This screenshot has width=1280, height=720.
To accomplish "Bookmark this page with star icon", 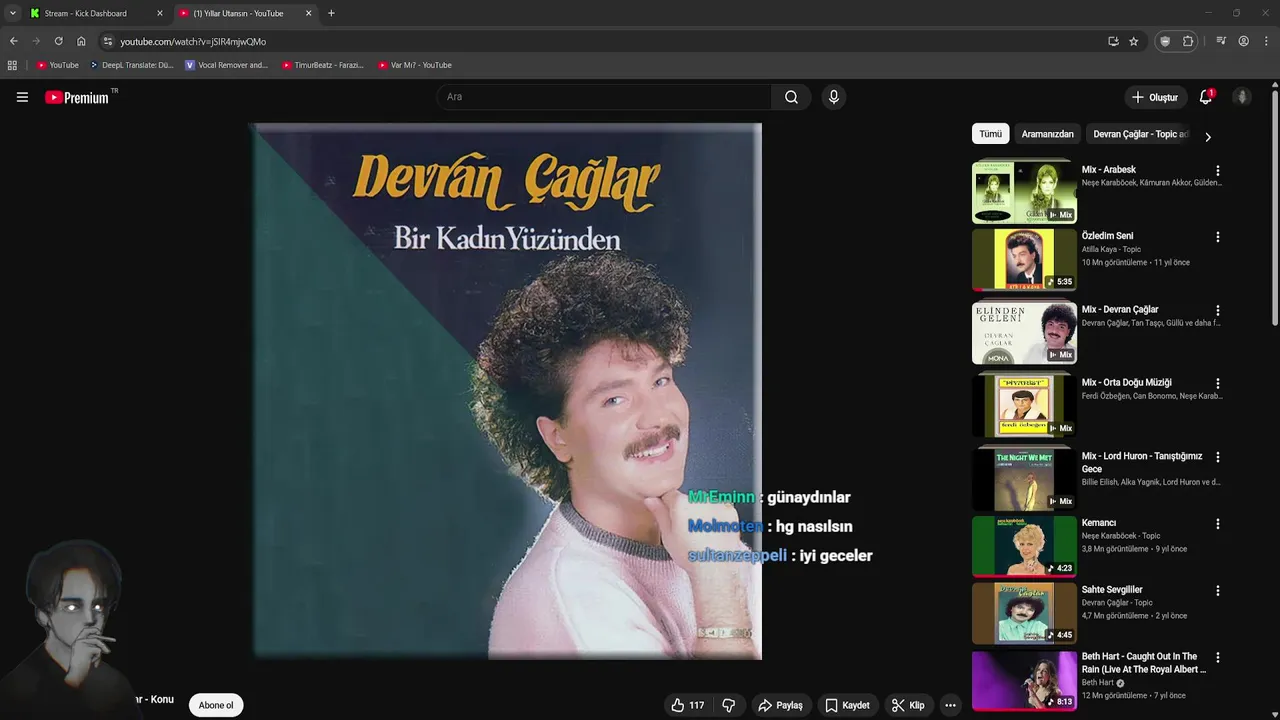I will pyautogui.click(x=1134, y=41).
